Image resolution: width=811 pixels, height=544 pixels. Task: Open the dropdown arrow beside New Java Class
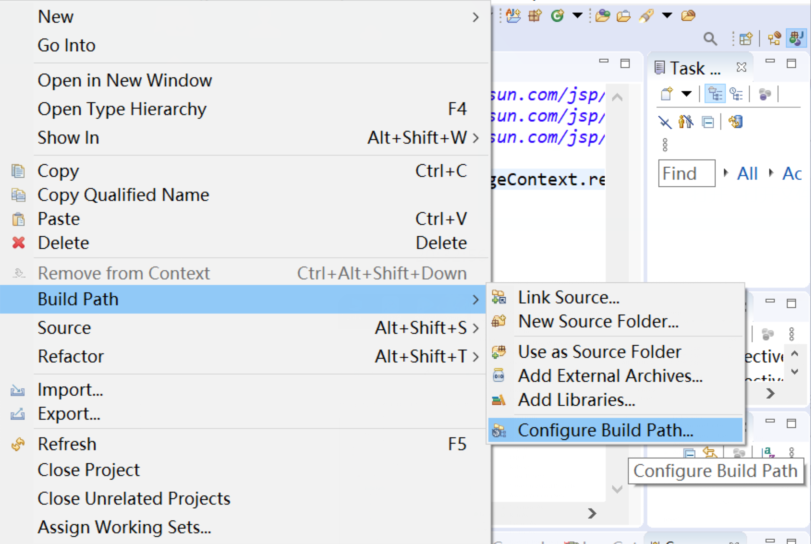[577, 16]
